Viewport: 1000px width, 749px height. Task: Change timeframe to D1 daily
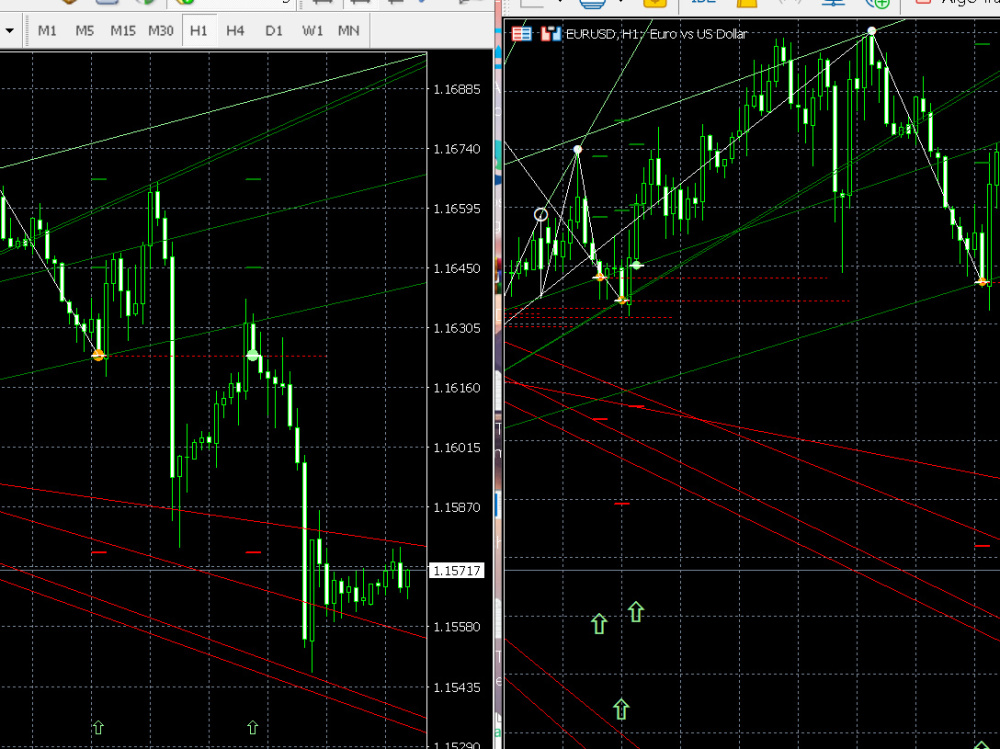click(274, 31)
